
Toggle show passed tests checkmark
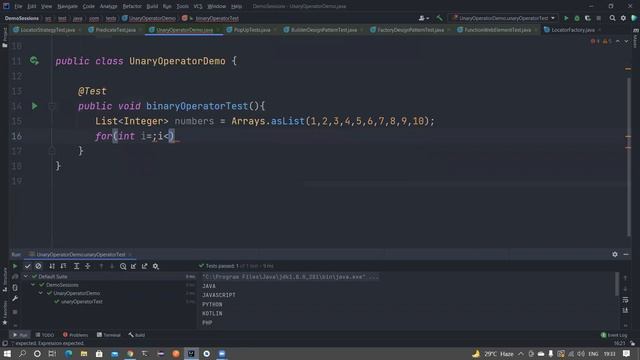27,266
